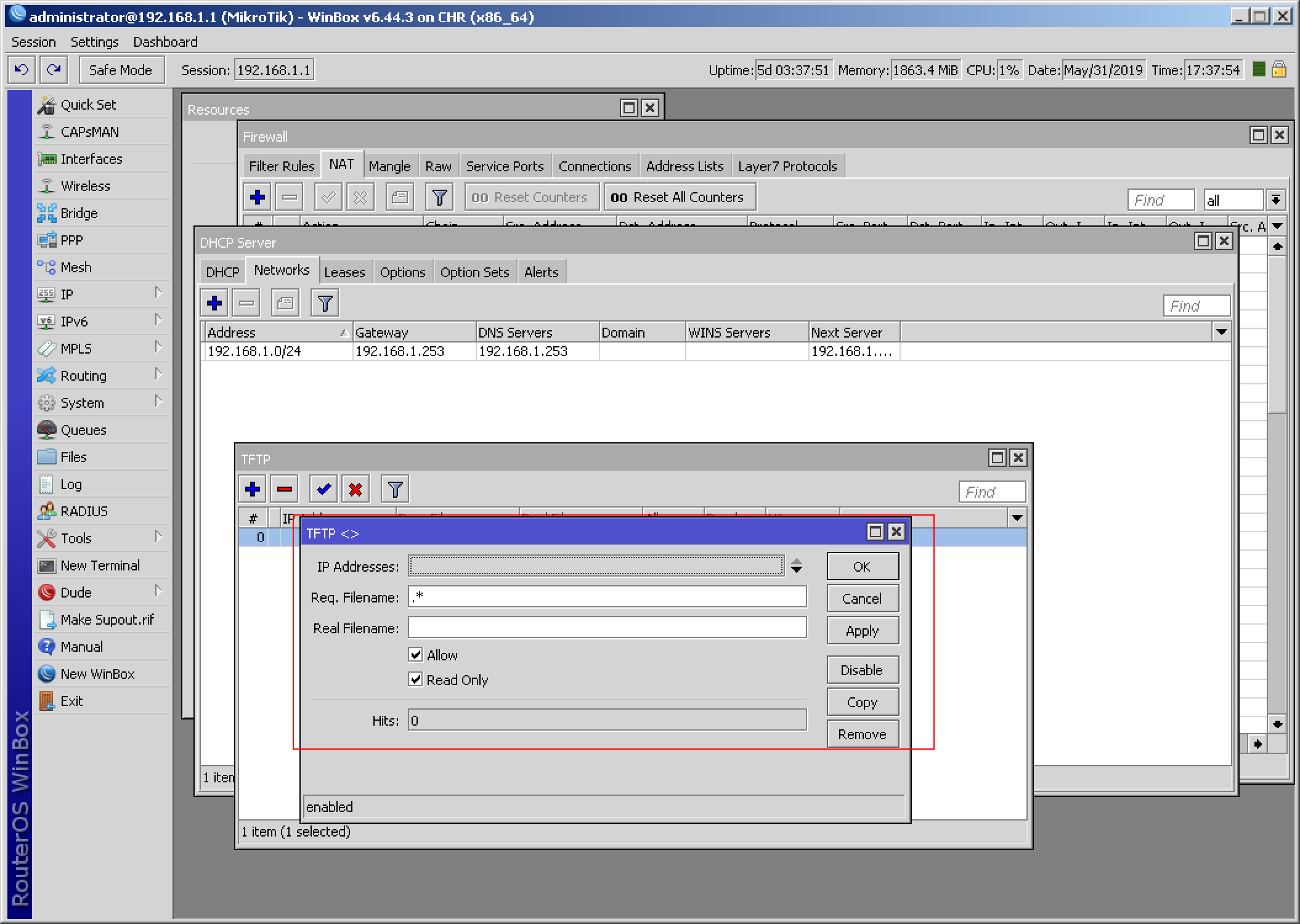Switch to Mangle tab in Firewall
The image size is (1300, 924).
point(389,166)
